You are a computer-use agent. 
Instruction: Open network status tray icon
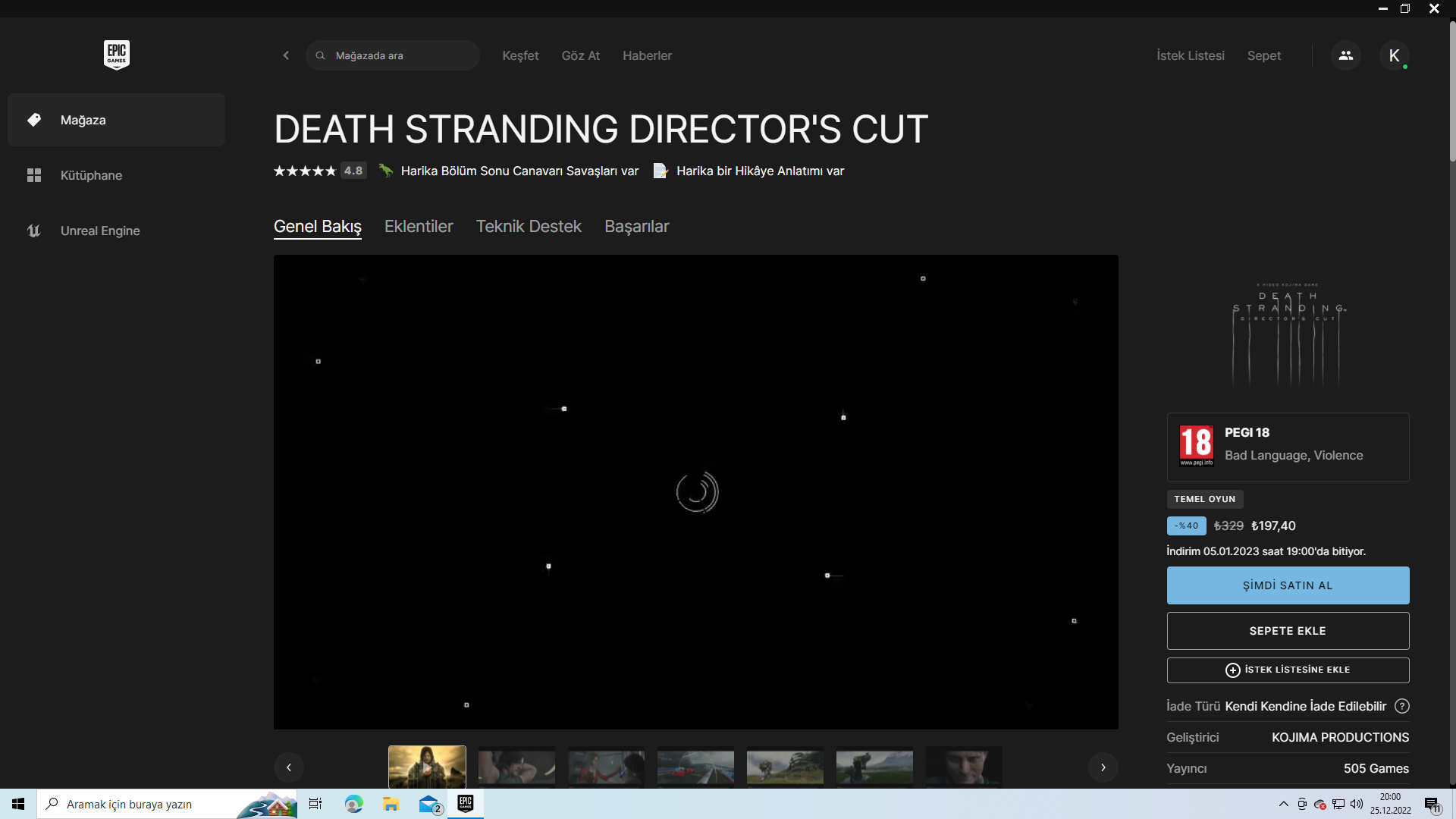pos(1338,804)
